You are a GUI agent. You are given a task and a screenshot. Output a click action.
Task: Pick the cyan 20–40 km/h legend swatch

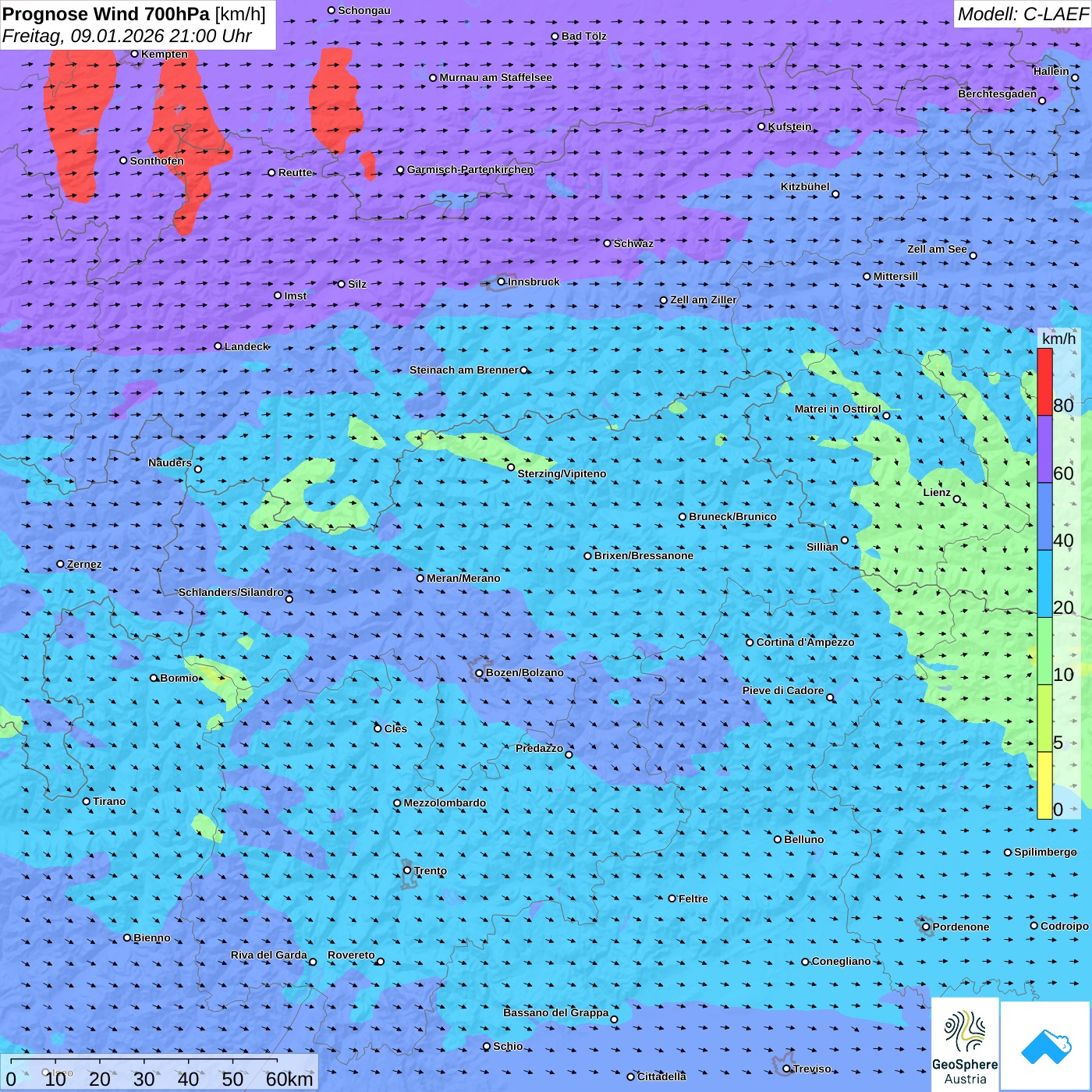[1044, 584]
